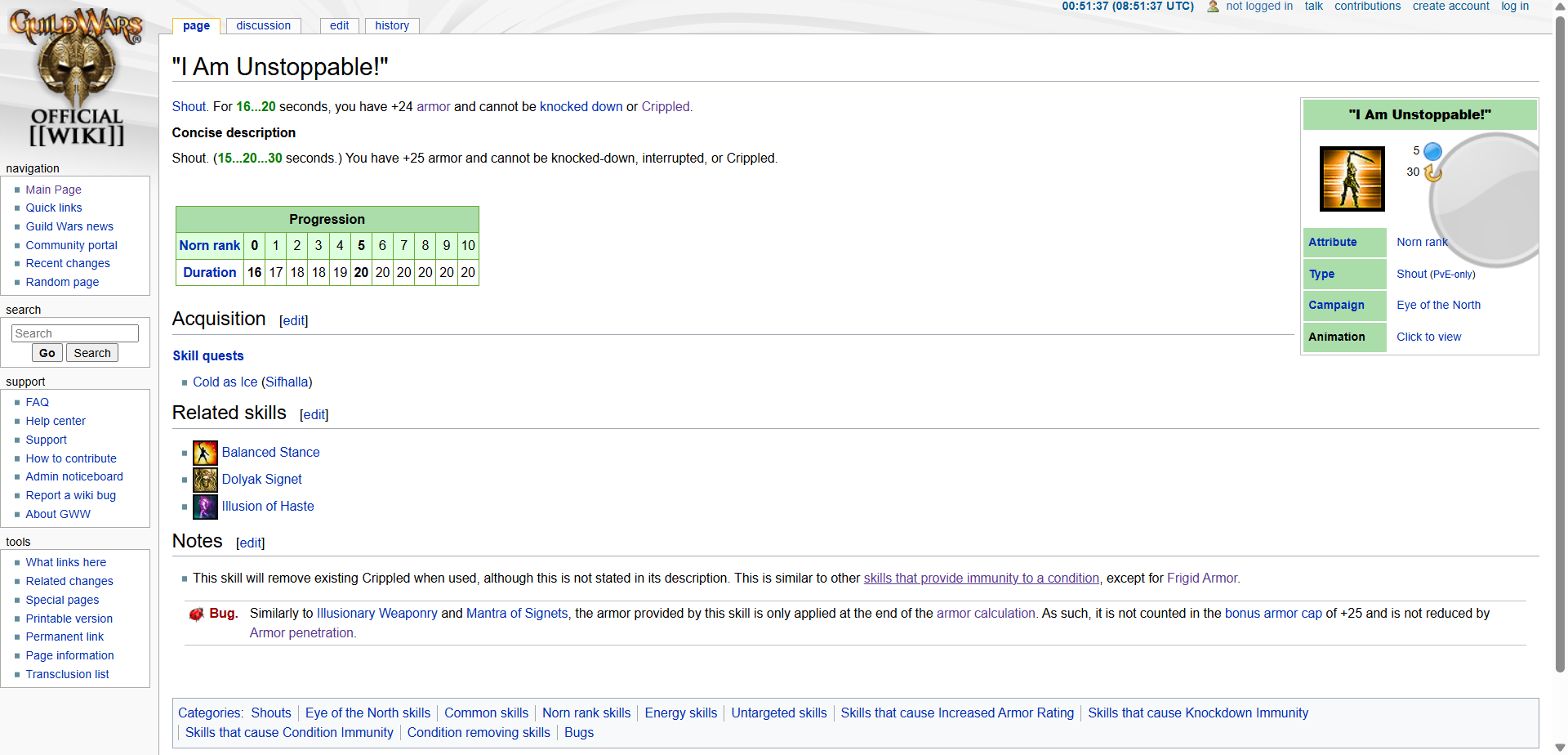Click the Go button
The width and height of the screenshot is (1568, 755).
click(47, 353)
